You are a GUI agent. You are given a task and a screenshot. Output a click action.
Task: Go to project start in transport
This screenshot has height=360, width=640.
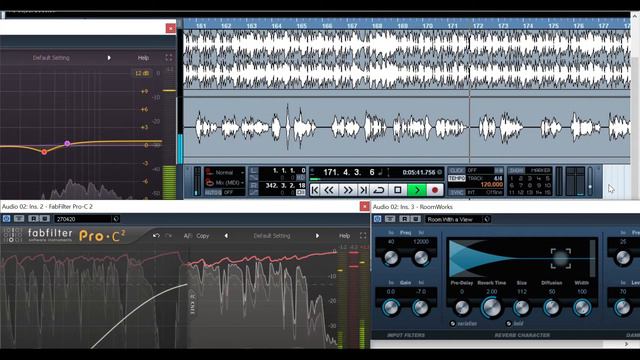315,190
